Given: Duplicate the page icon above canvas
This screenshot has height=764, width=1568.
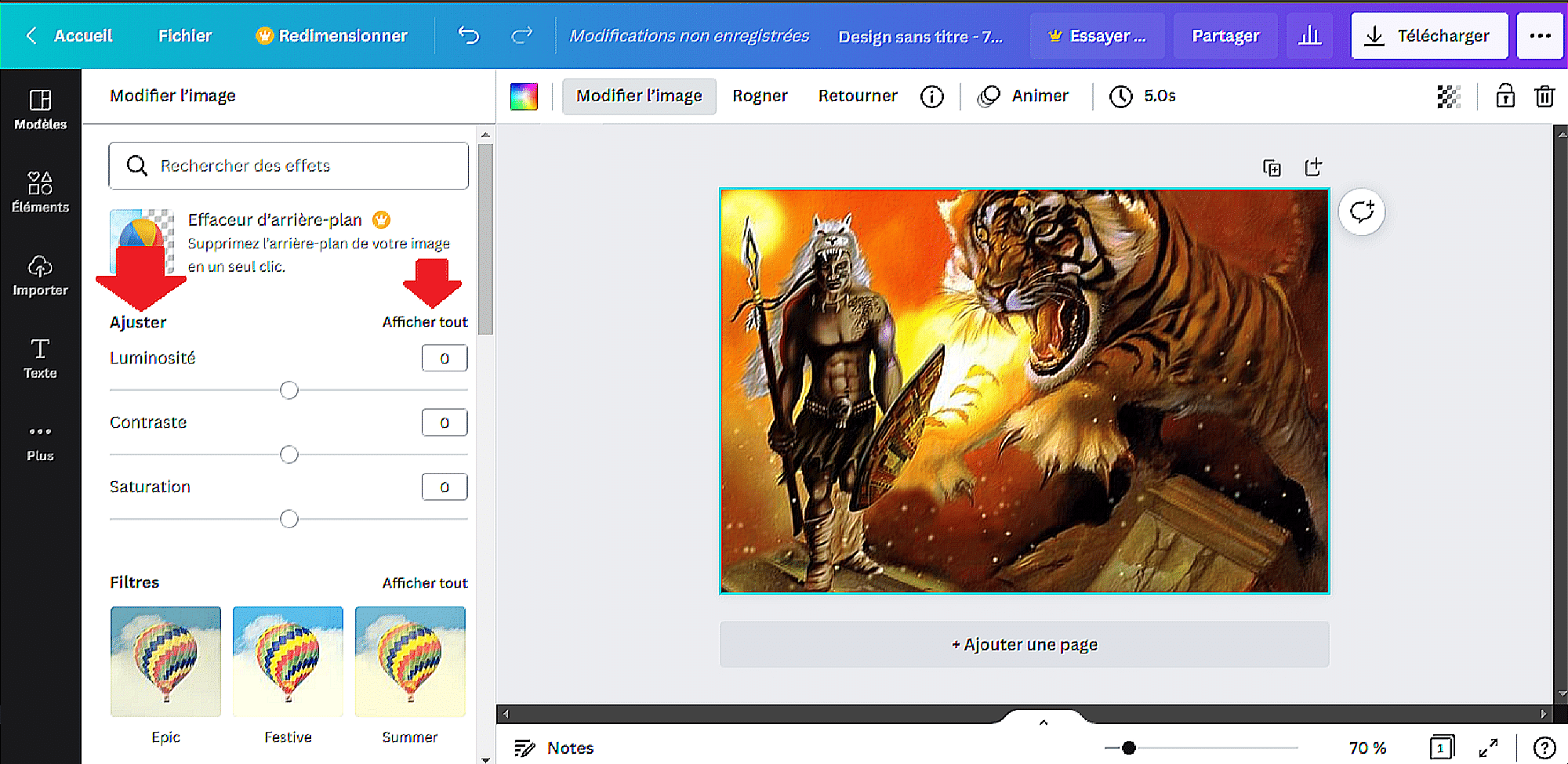Looking at the screenshot, I should [1272, 168].
